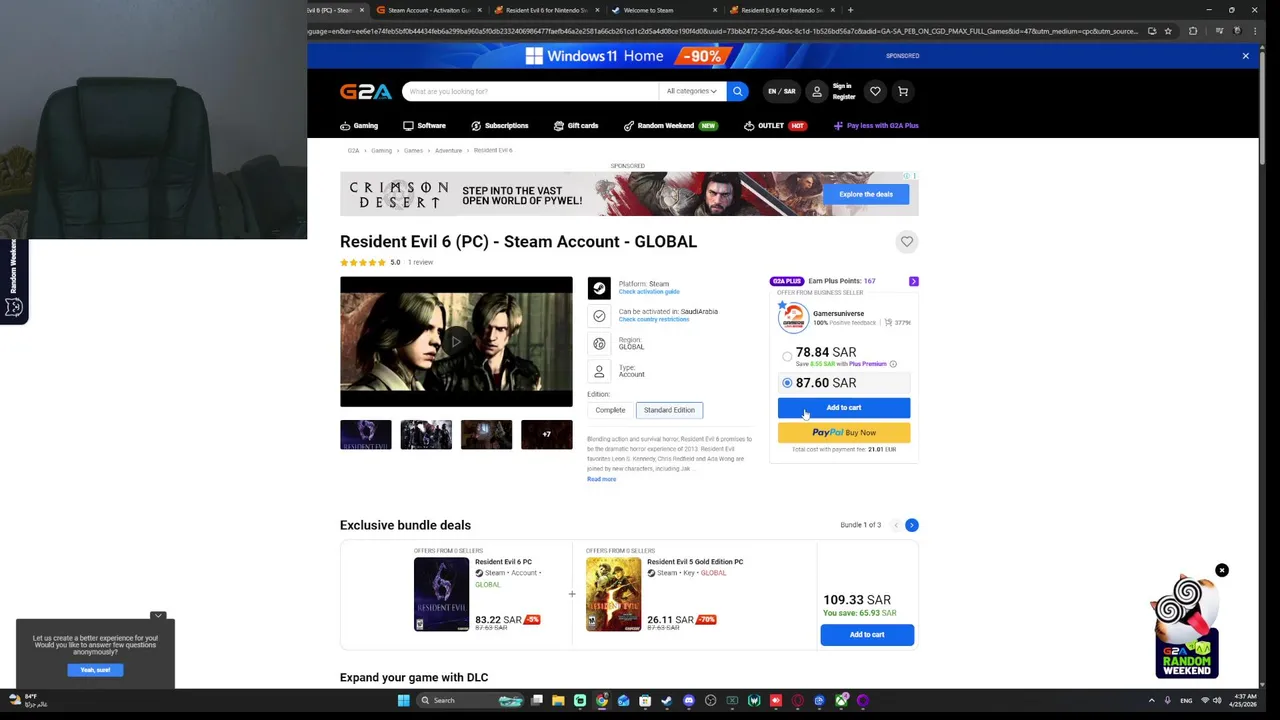Open the +7 more images thumbnail

[x=547, y=435]
